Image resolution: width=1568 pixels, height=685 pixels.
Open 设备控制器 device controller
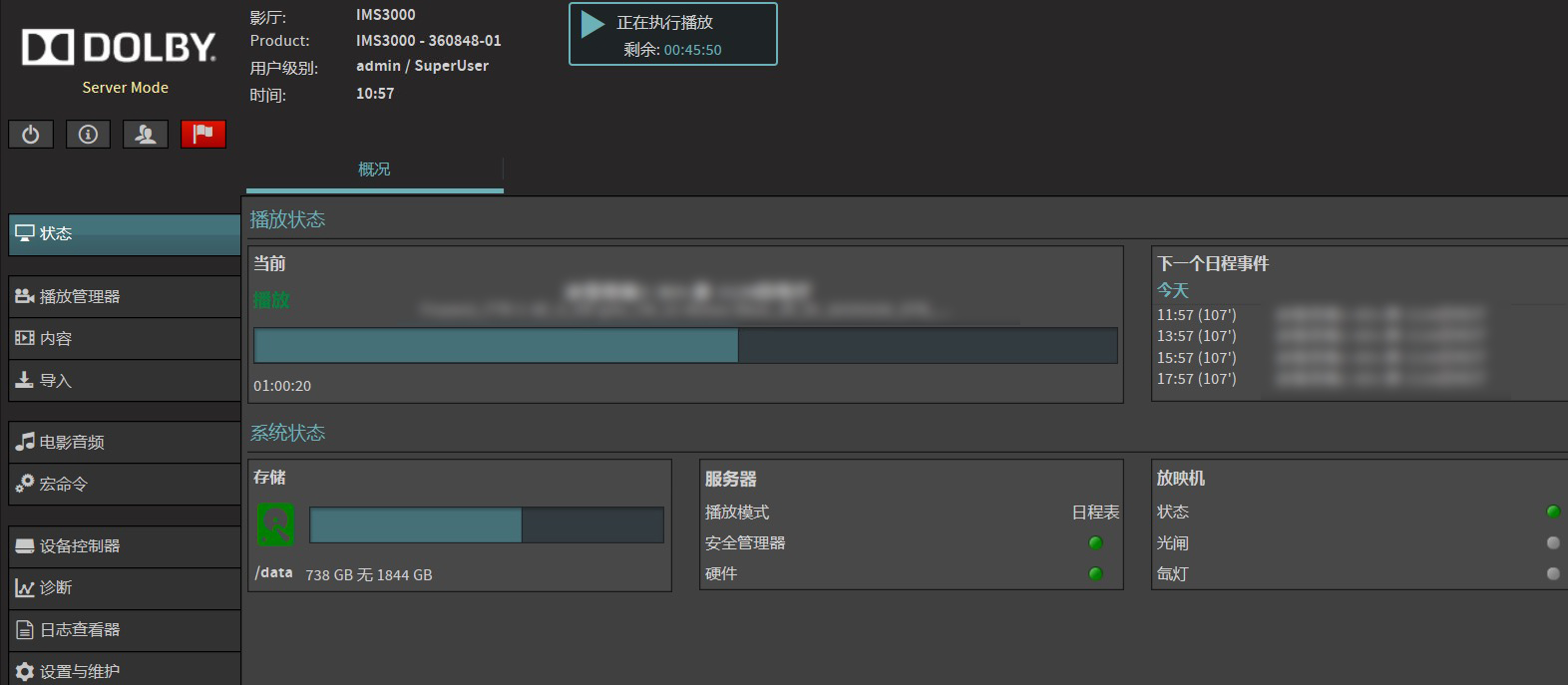[x=124, y=545]
